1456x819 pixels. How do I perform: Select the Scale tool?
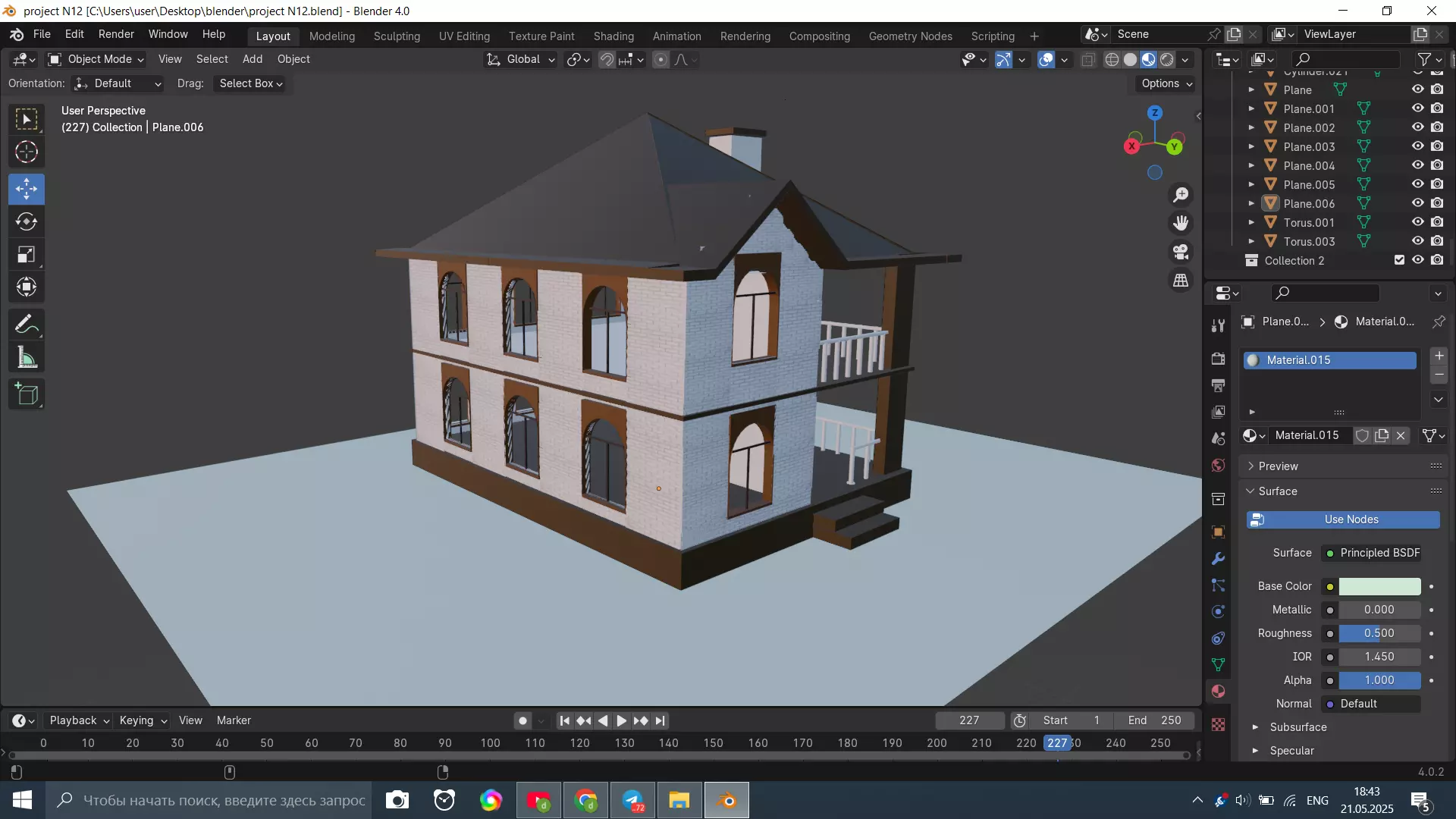click(x=27, y=255)
